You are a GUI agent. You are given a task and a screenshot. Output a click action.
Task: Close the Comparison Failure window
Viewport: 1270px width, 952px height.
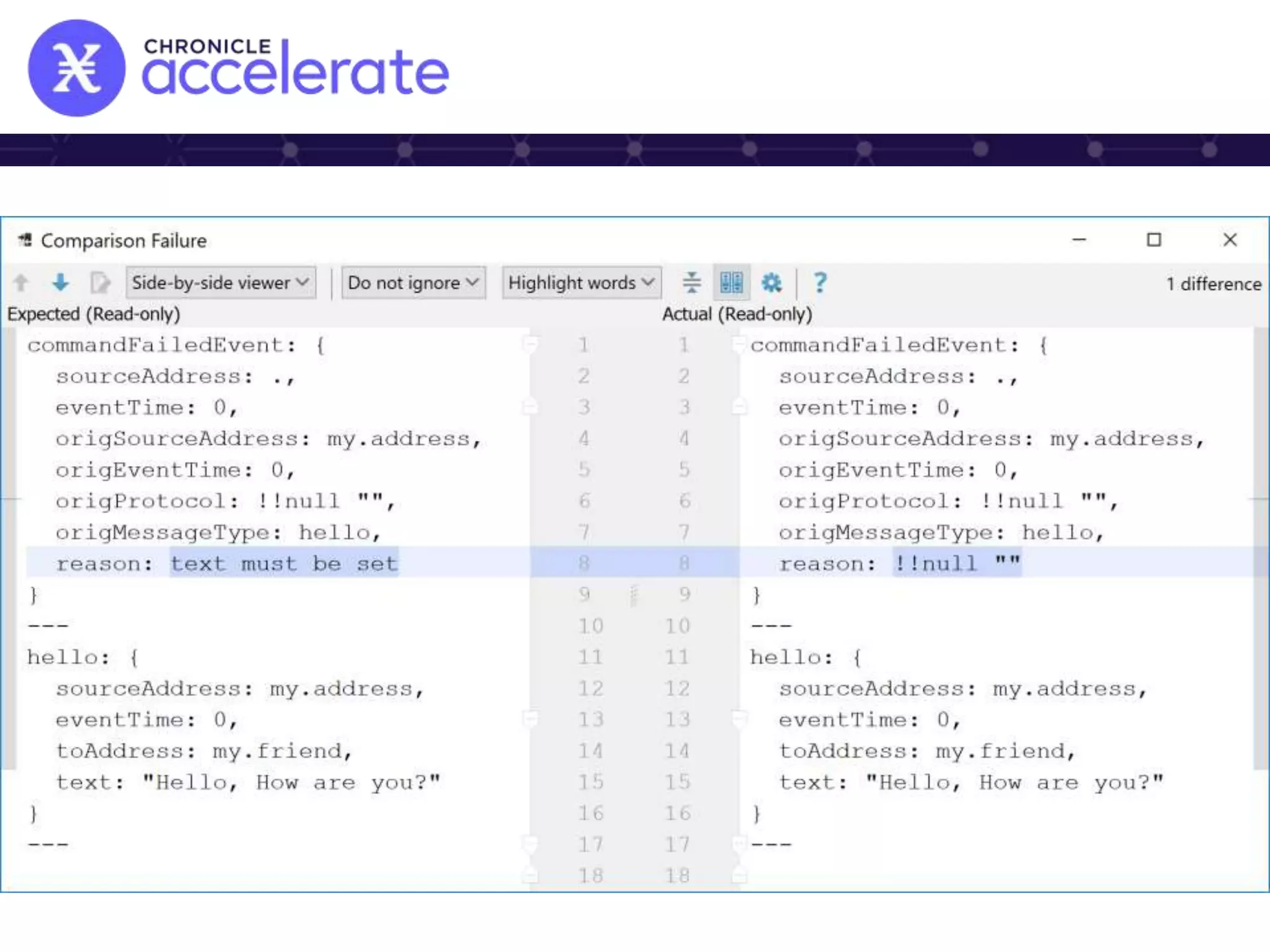pyautogui.click(x=1230, y=240)
